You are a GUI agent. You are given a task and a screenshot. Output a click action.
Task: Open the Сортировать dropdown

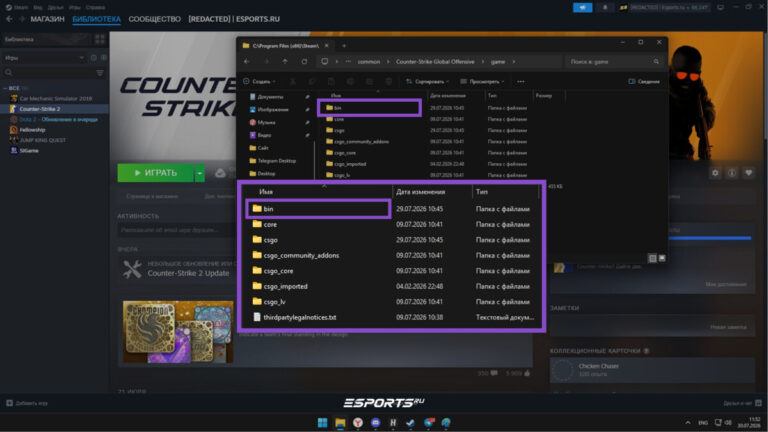(x=427, y=81)
